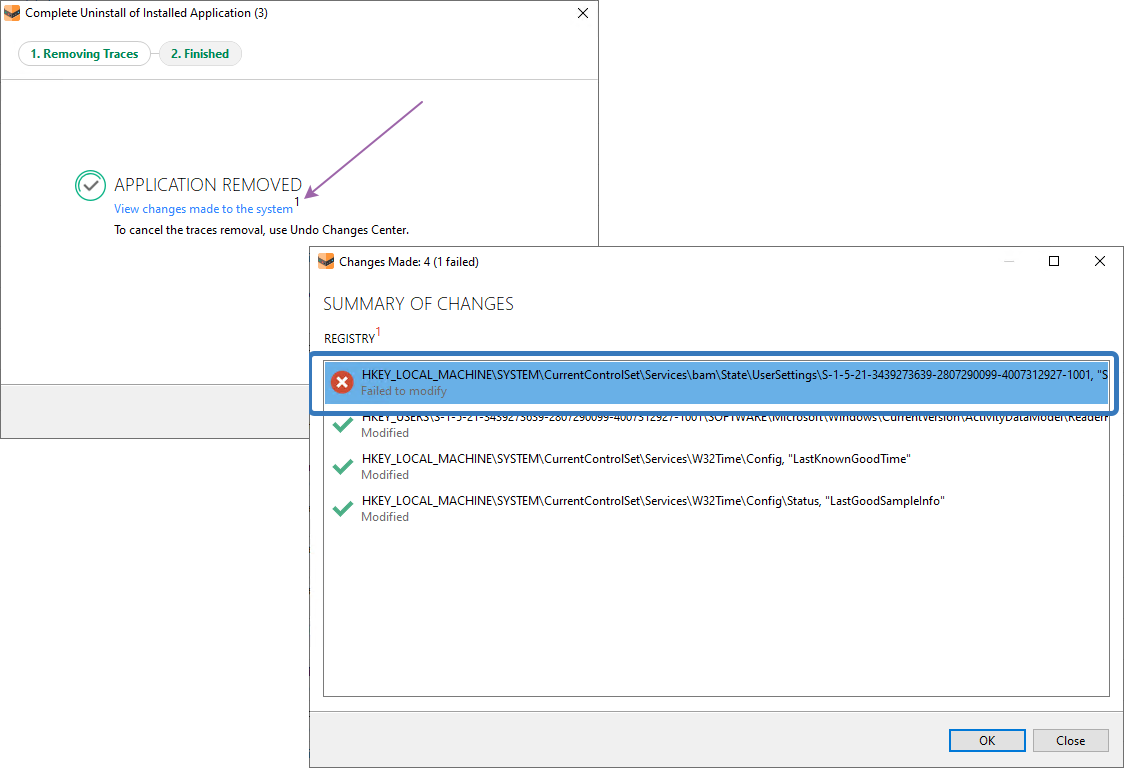Click the Application Removed circle check icon
This screenshot has width=1124, height=768.
tap(90, 185)
